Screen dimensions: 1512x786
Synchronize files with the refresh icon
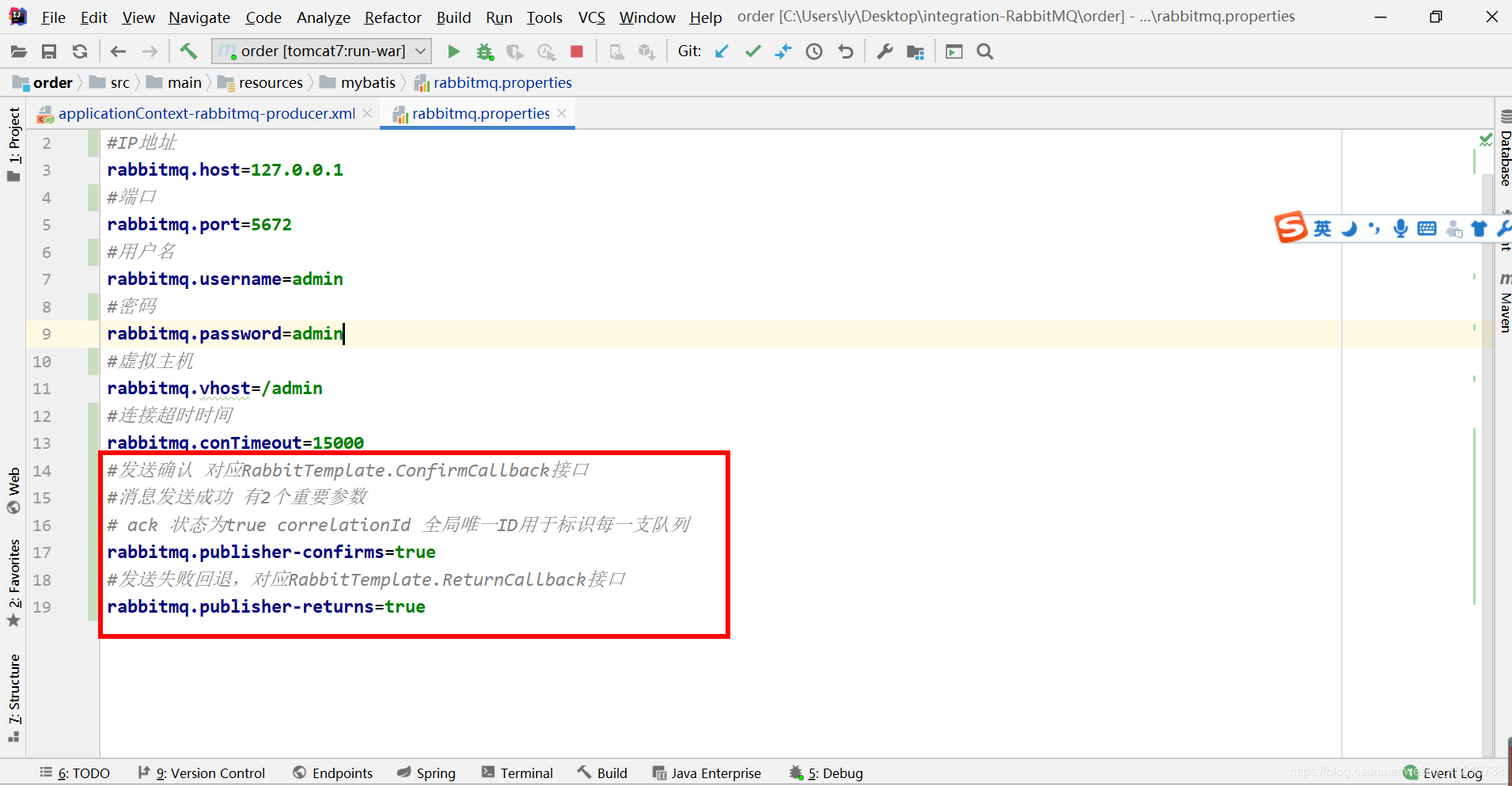80,51
